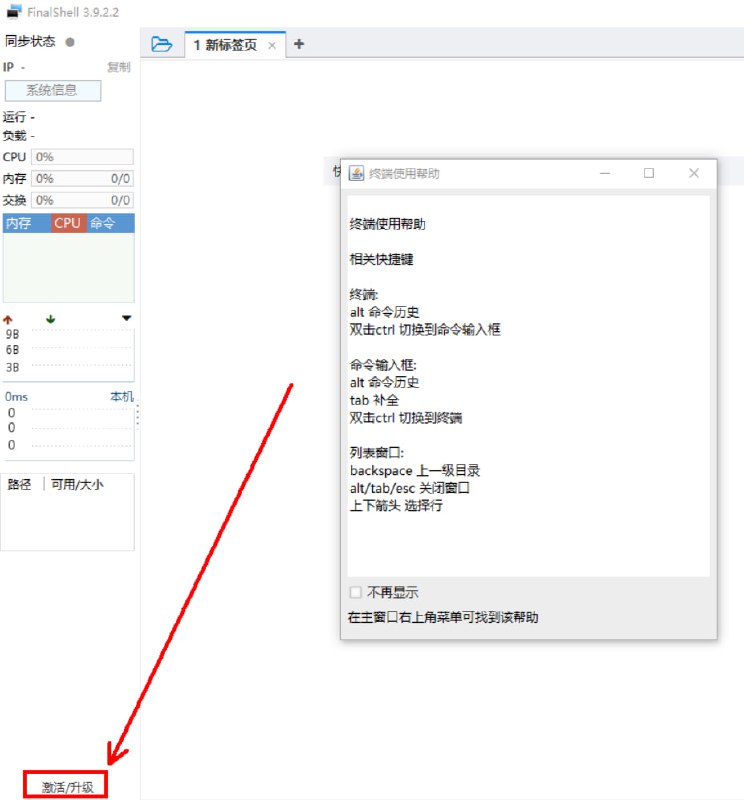The height and width of the screenshot is (800, 744).
Task: Click 激活/升级 at the bottom
Action: tap(67, 786)
